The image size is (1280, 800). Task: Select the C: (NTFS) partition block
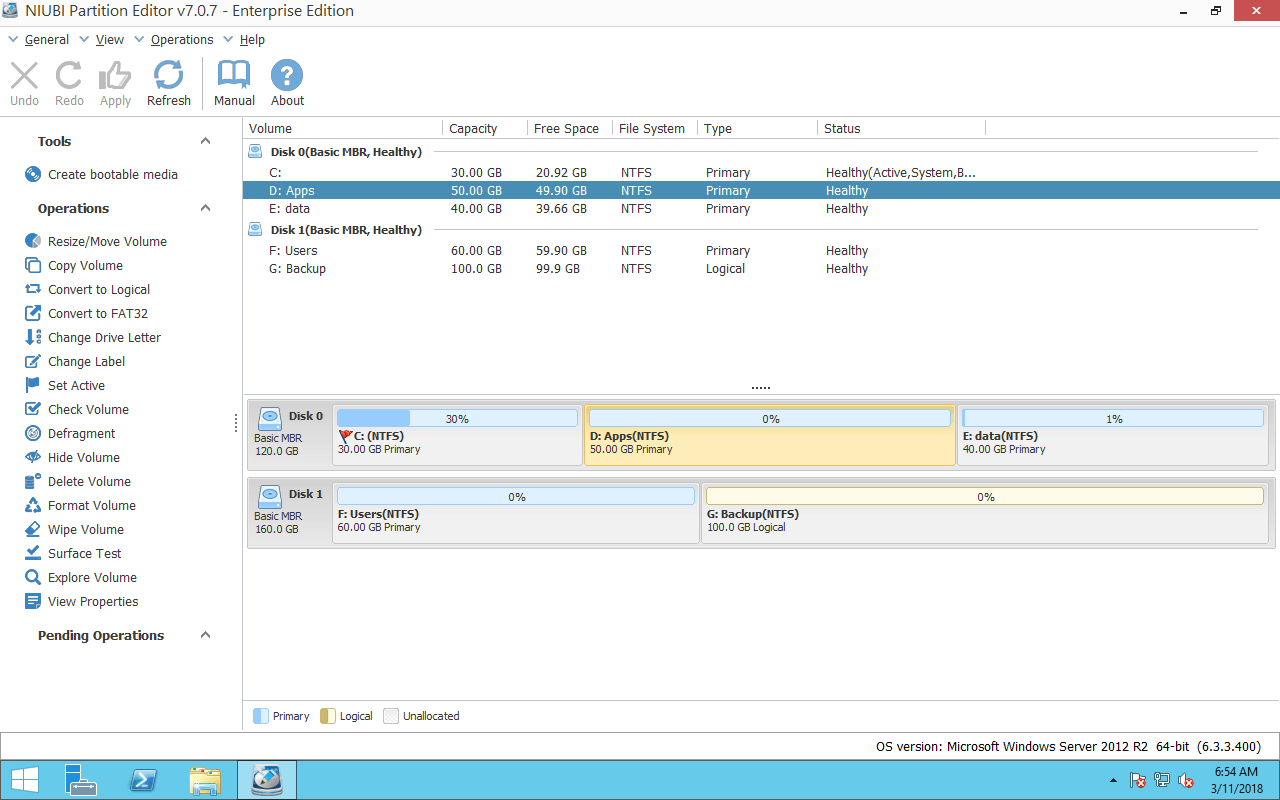(x=458, y=434)
